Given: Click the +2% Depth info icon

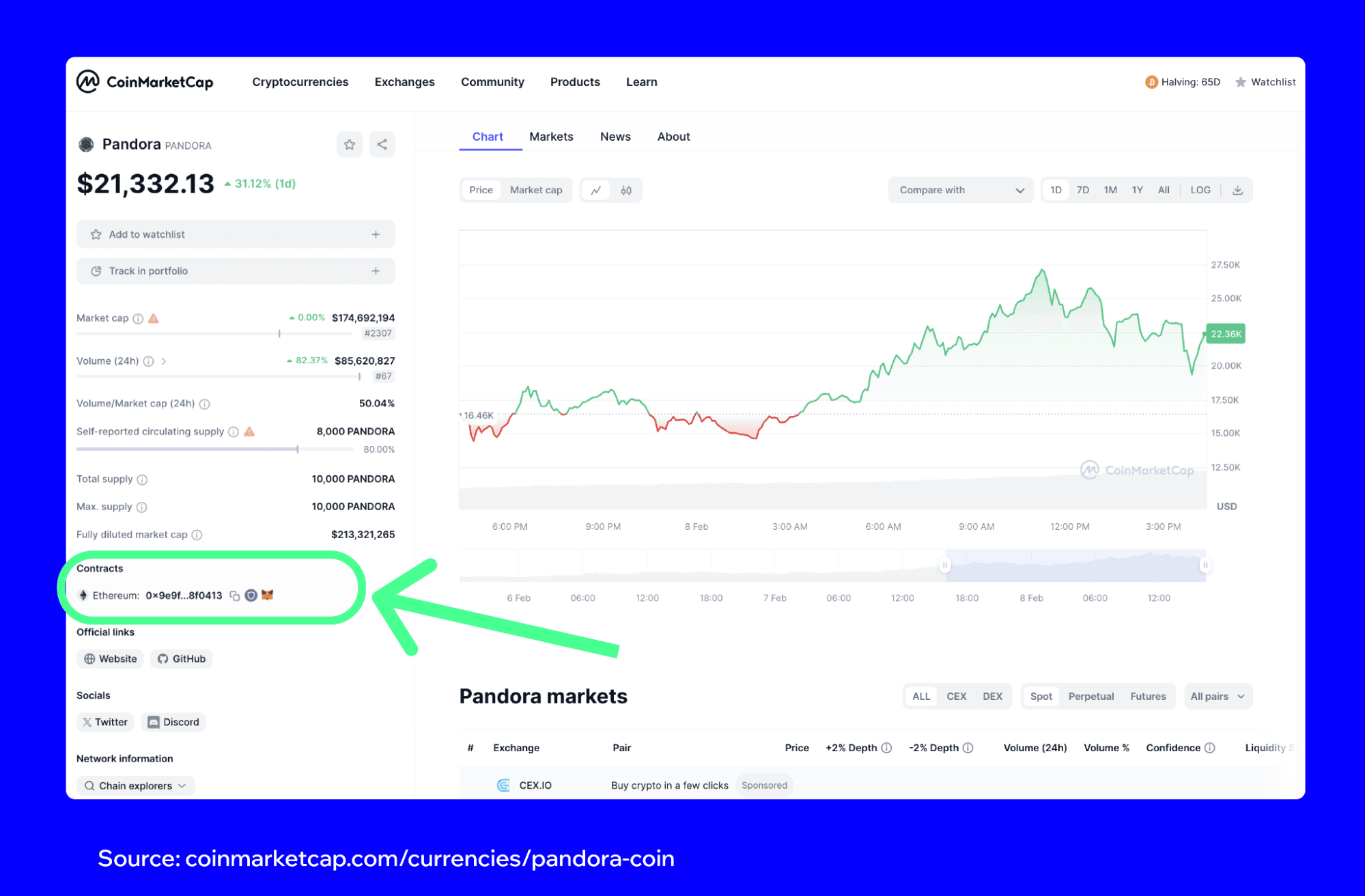Looking at the screenshot, I should (x=886, y=748).
